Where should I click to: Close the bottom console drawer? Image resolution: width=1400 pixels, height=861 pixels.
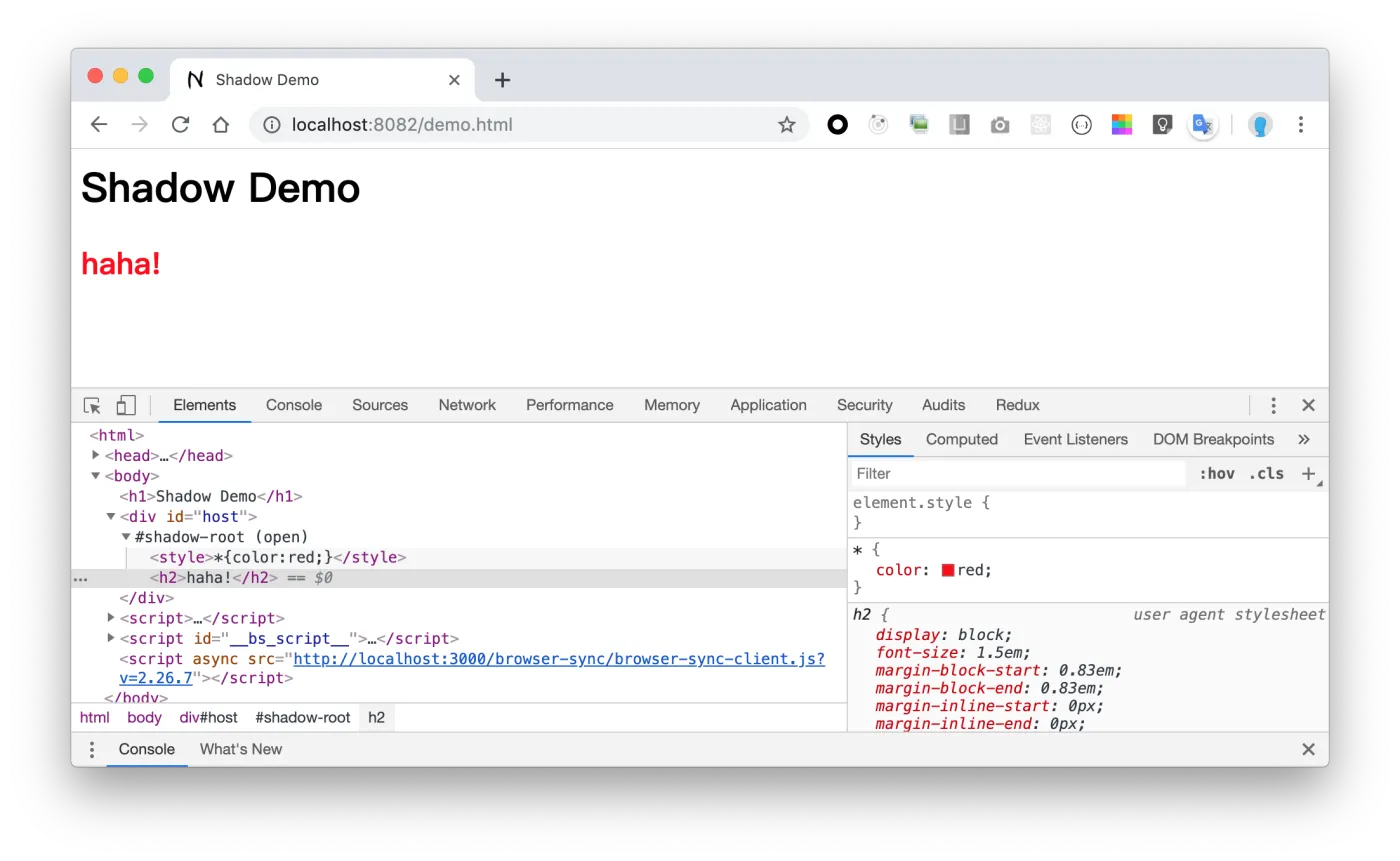click(1308, 749)
